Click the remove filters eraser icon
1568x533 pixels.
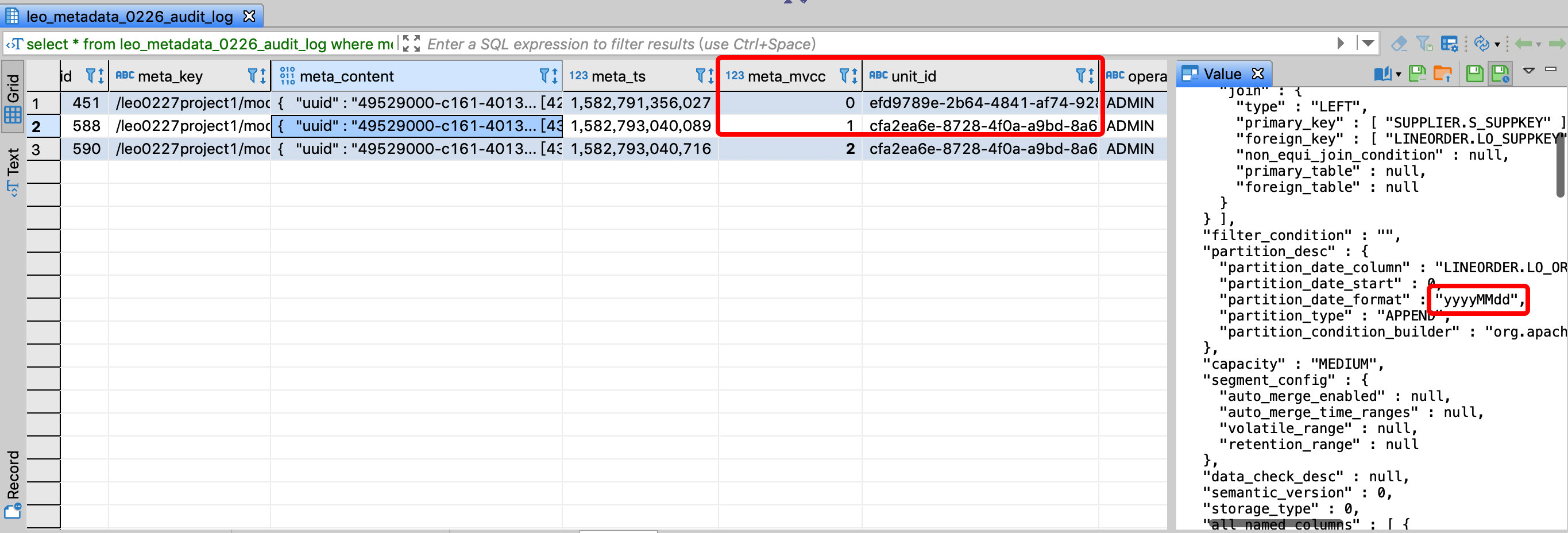click(1399, 44)
